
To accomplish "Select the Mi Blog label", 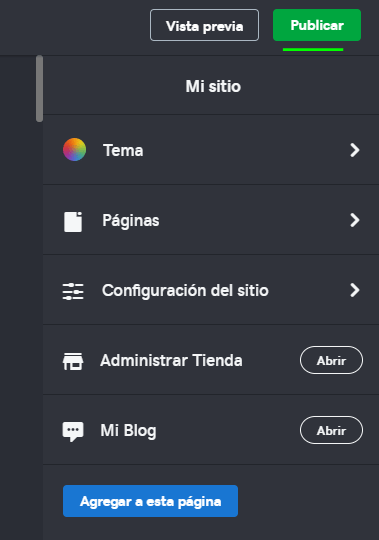I will click(x=128, y=431).
